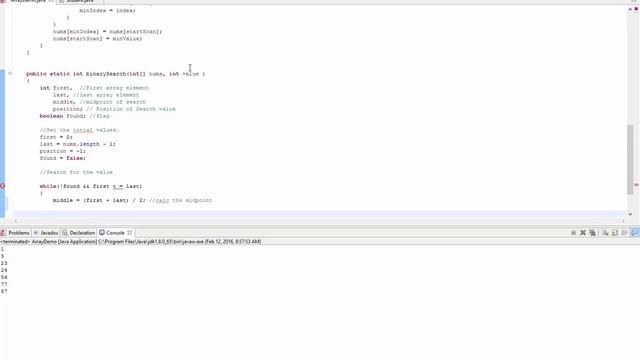Image resolution: width=640 pixels, height=360 pixels.
Task: Click the 'first = 0;' line
Action: tap(56, 137)
